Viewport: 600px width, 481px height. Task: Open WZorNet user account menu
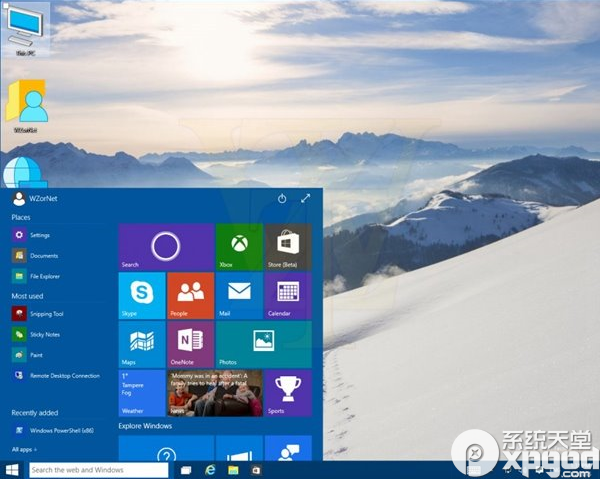(x=35, y=199)
